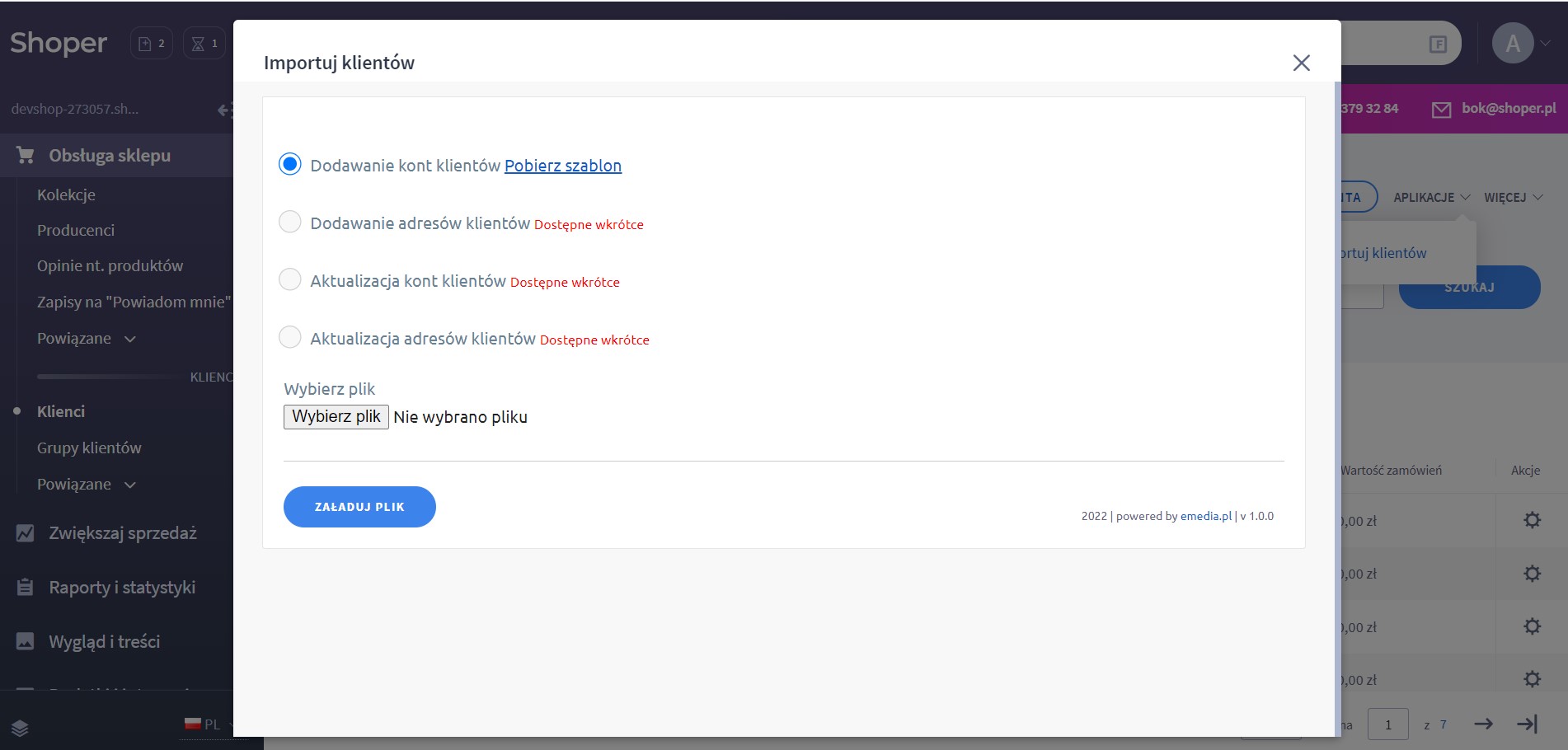Select Aktualizacja kont klientów radio option

[x=290, y=280]
